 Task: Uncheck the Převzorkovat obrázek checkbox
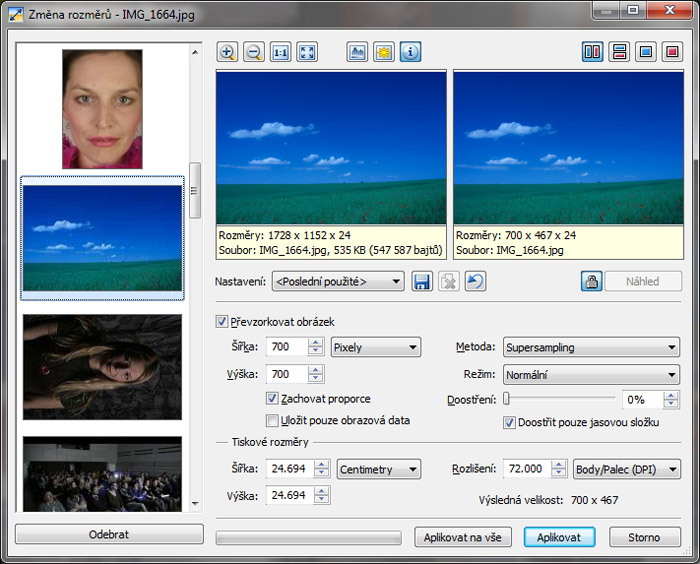(x=222, y=322)
